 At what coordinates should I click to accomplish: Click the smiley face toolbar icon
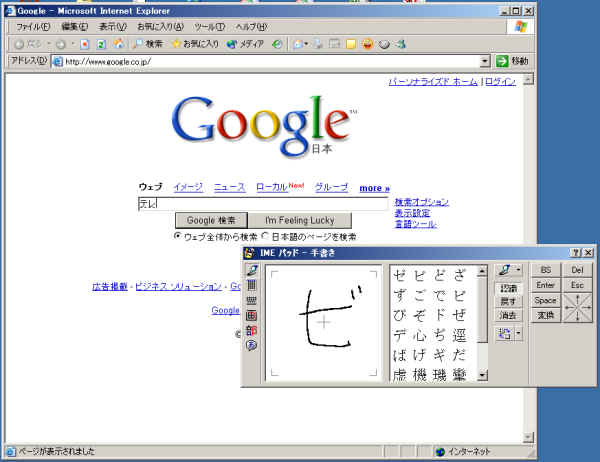367,44
